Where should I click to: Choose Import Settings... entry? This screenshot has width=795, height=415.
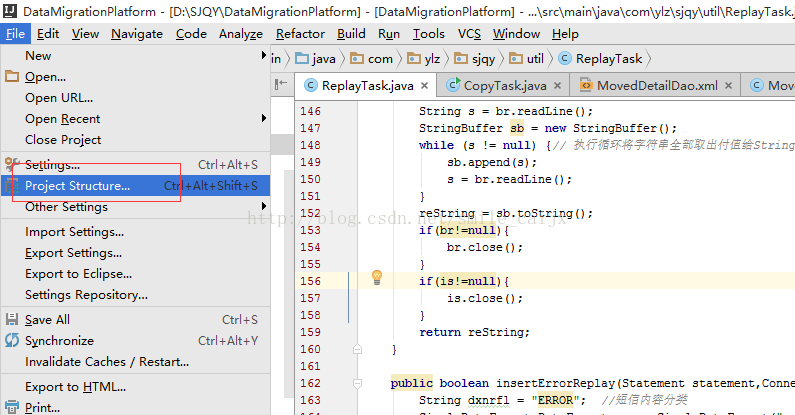click(135, 232)
